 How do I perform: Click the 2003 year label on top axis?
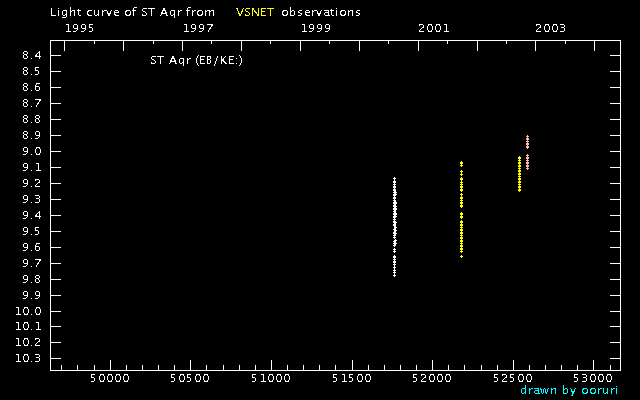(x=551, y=28)
